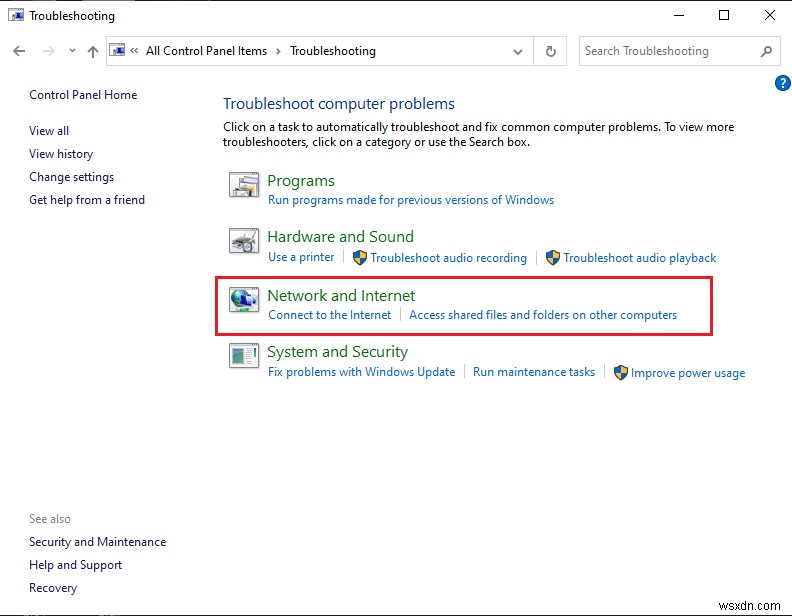Click the Network and Internet globe icon
Viewport: 792px width, 616px height.
[x=244, y=299]
